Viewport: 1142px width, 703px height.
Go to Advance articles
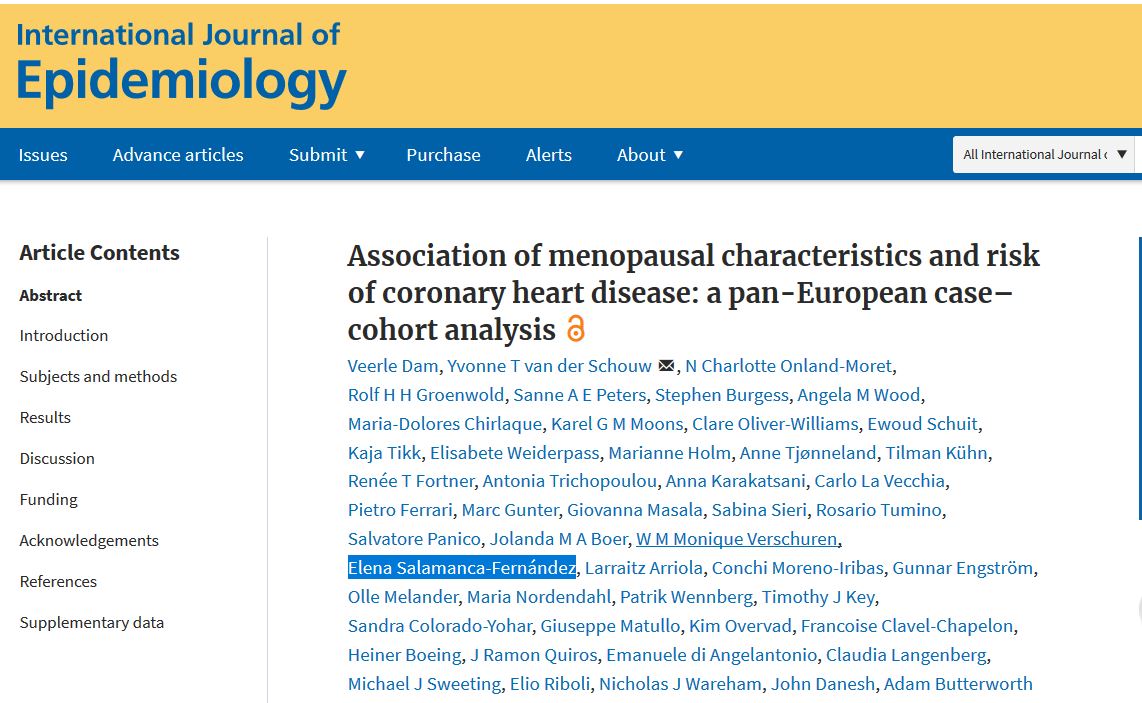[x=178, y=155]
